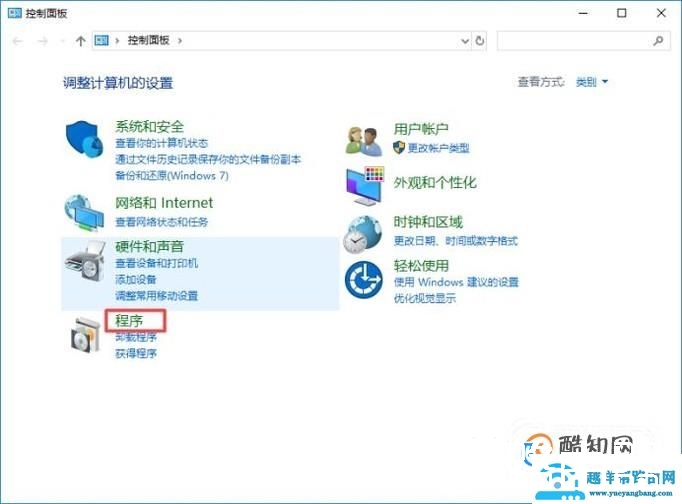Expand the address bar history dropdown

465,41
